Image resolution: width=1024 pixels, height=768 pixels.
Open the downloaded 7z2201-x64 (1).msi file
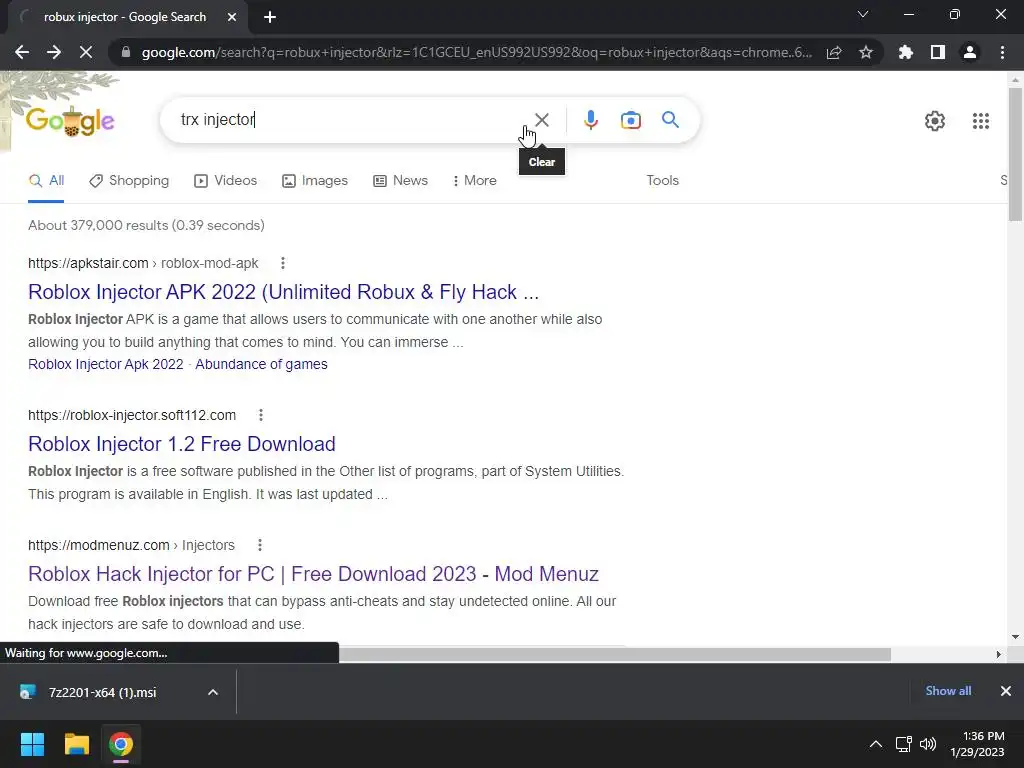pos(102,693)
